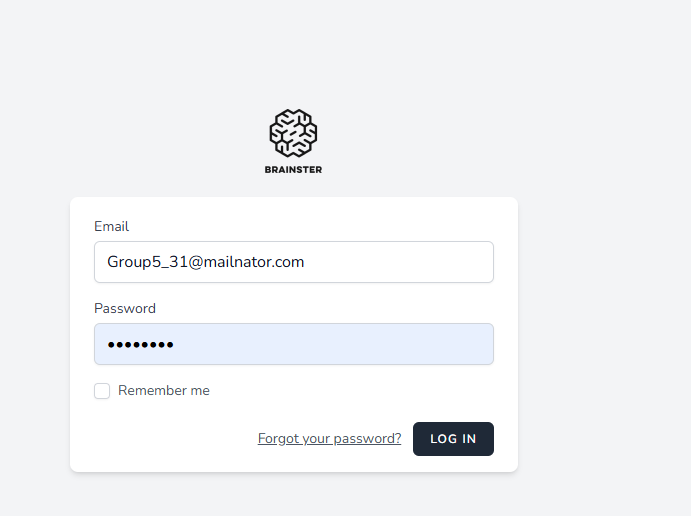691x516 pixels.
Task: Click the 'Remember me' label text
Action: tap(164, 391)
